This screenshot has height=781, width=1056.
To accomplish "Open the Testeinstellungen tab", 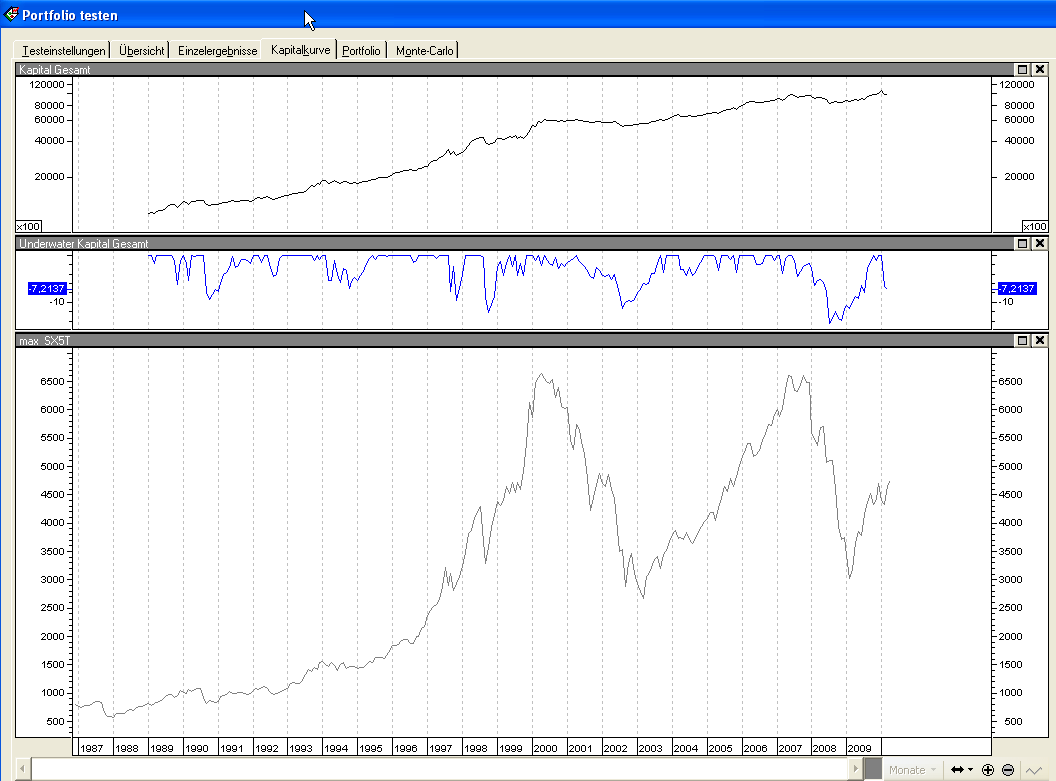I will [x=63, y=50].
